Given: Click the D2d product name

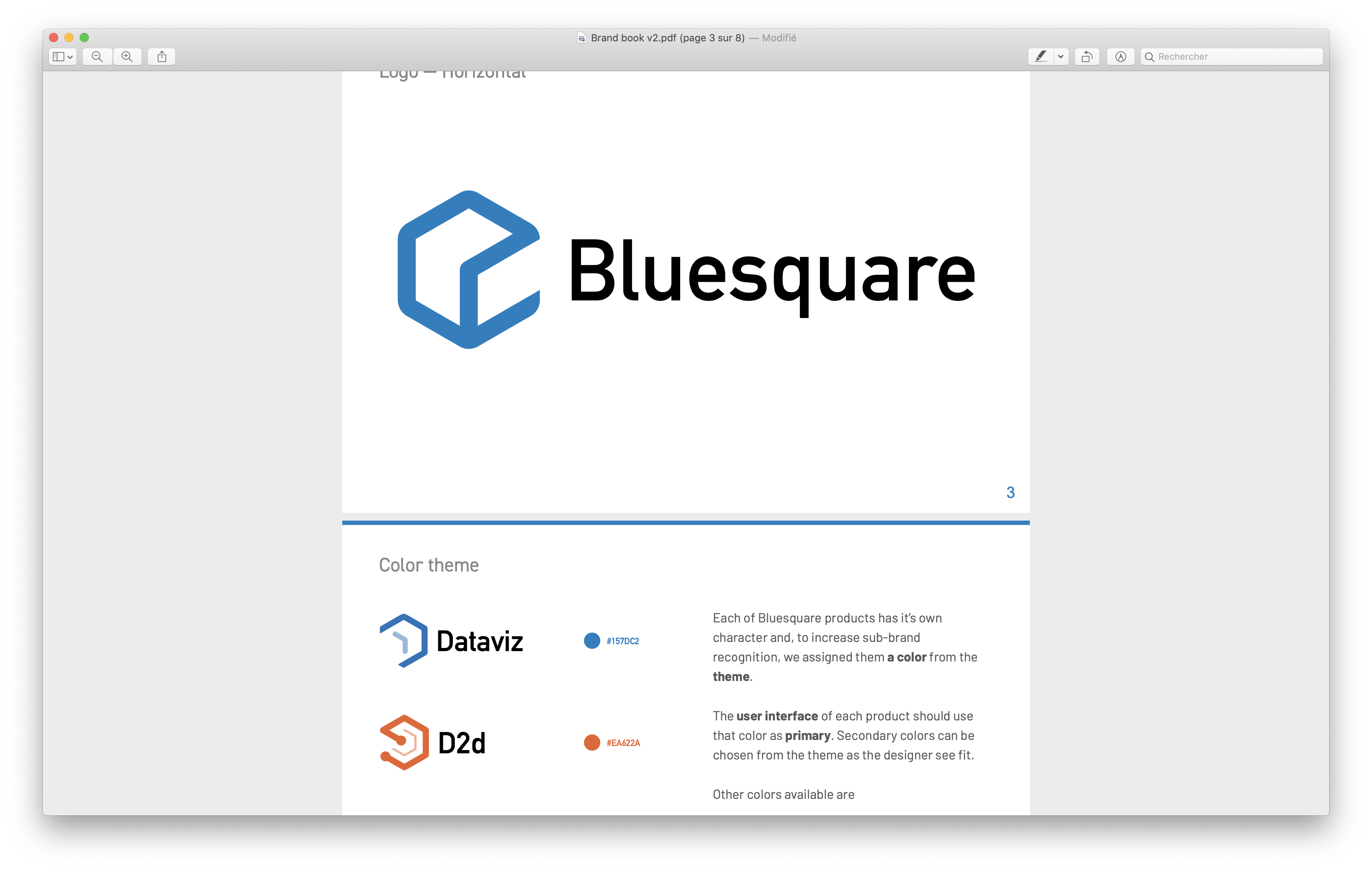Looking at the screenshot, I should pyautogui.click(x=462, y=743).
